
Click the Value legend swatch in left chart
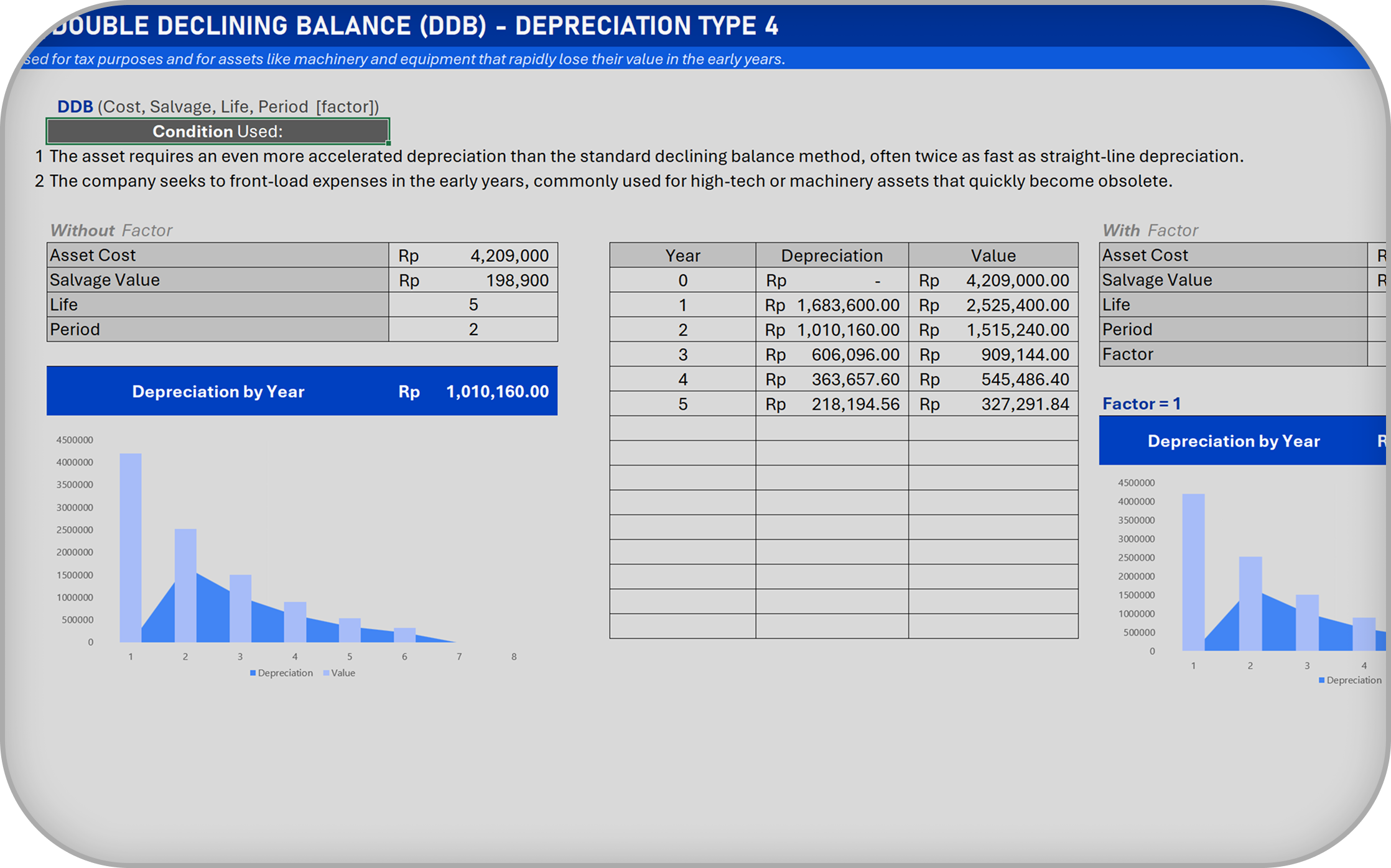[327, 673]
